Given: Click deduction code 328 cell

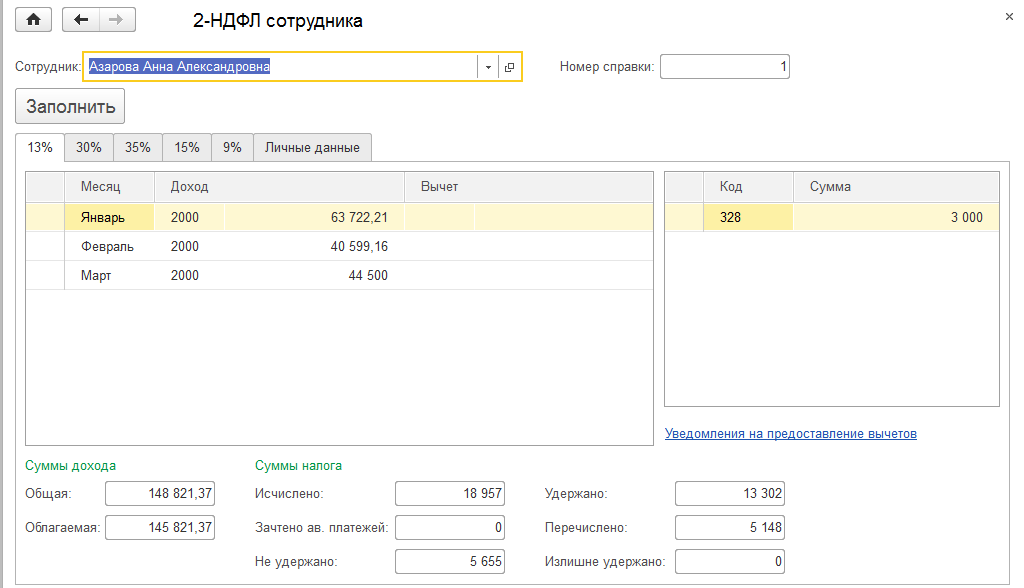Looking at the screenshot, I should tap(731, 217).
